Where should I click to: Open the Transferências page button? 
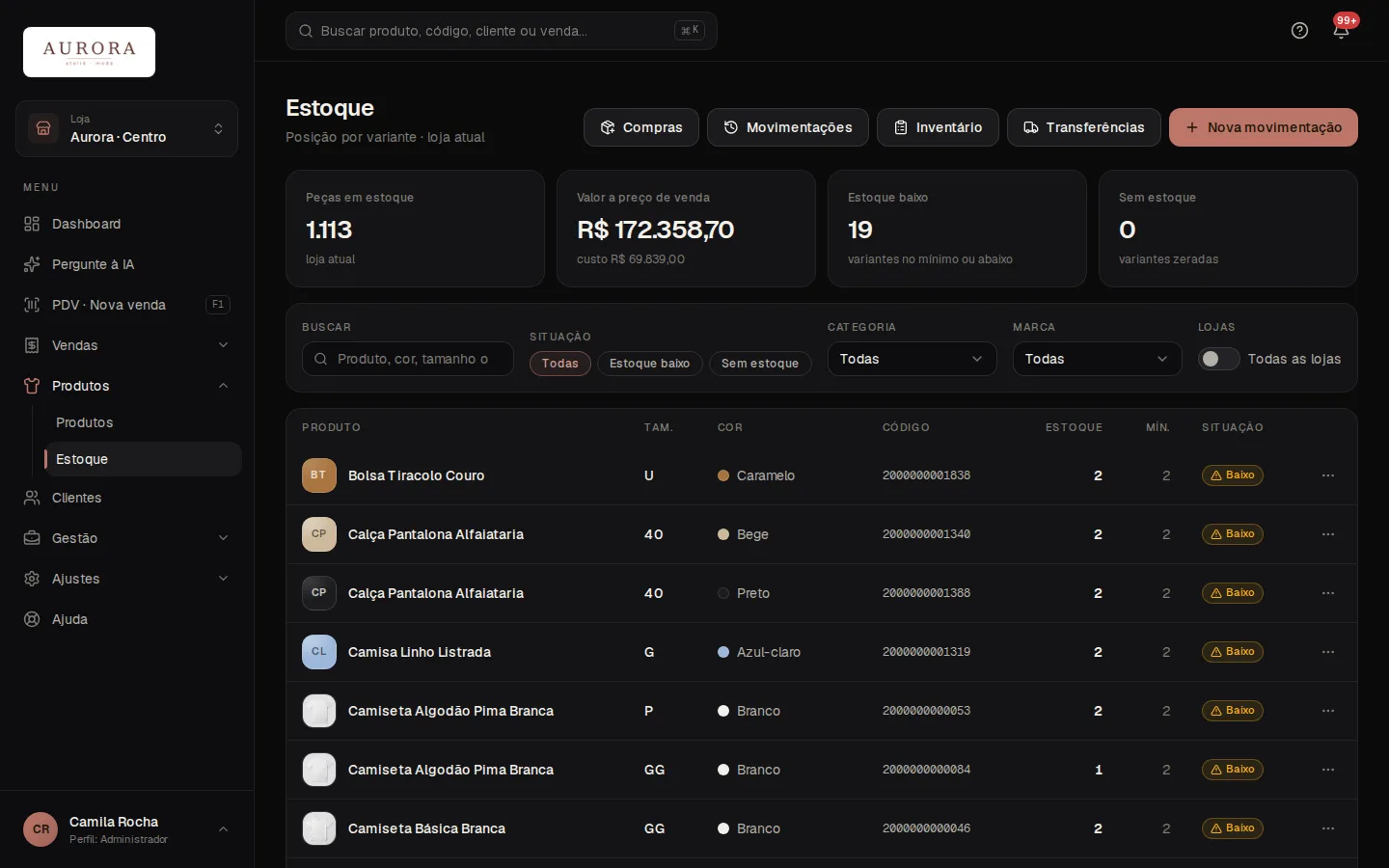pos(1083,127)
